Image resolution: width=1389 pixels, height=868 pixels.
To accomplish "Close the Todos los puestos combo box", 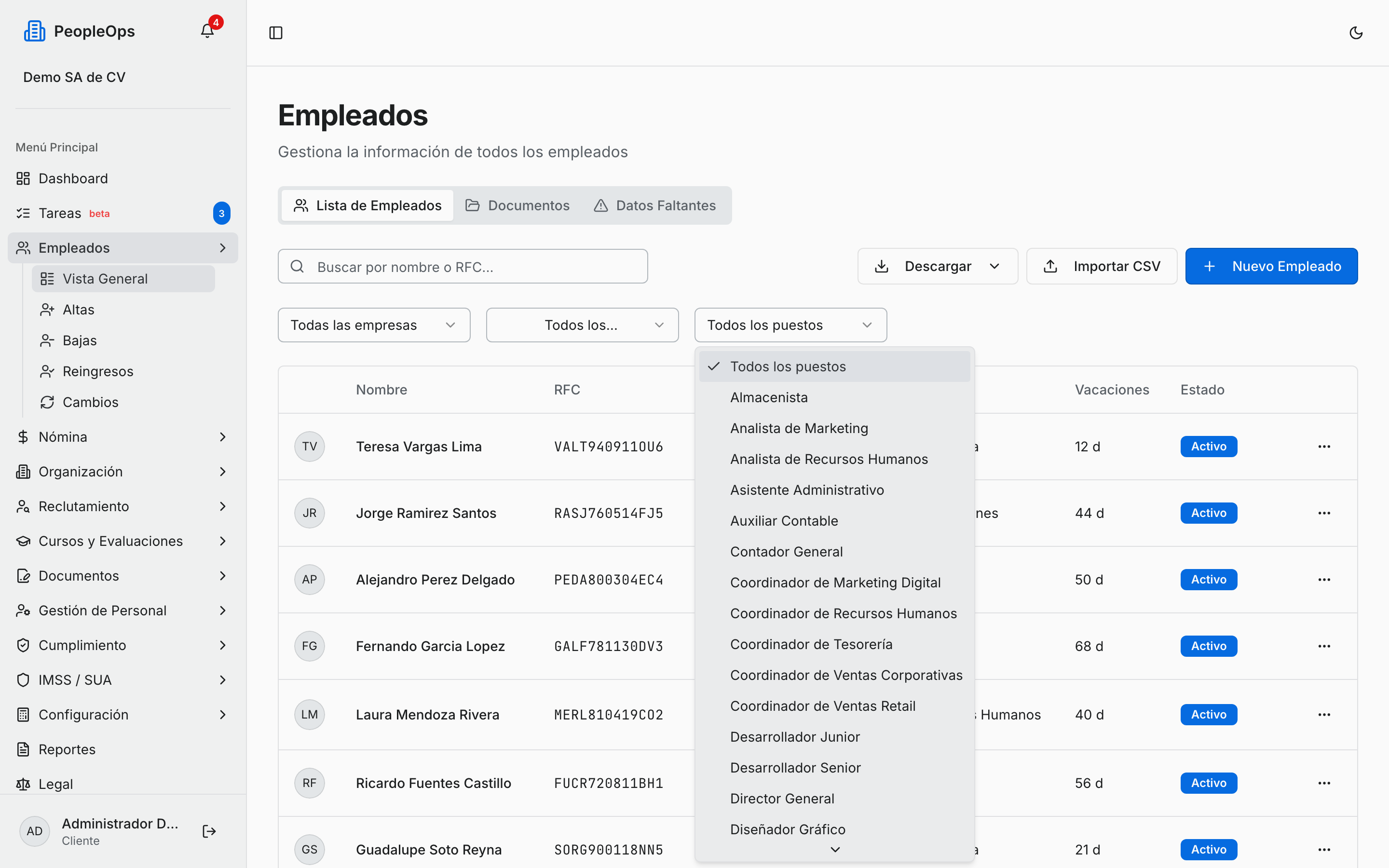I will click(x=790, y=325).
